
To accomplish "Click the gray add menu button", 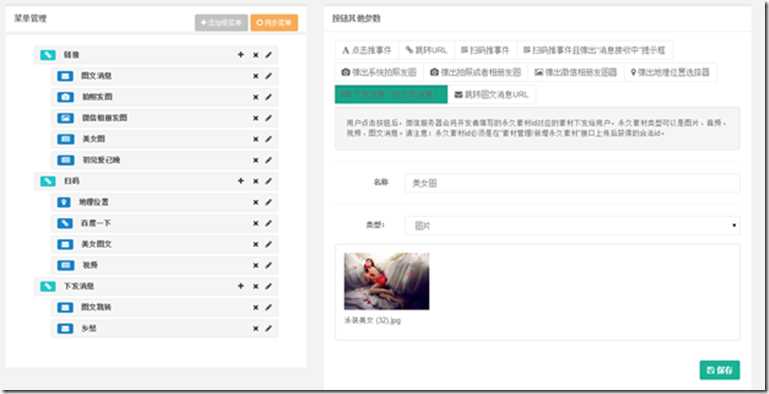I will (221, 23).
